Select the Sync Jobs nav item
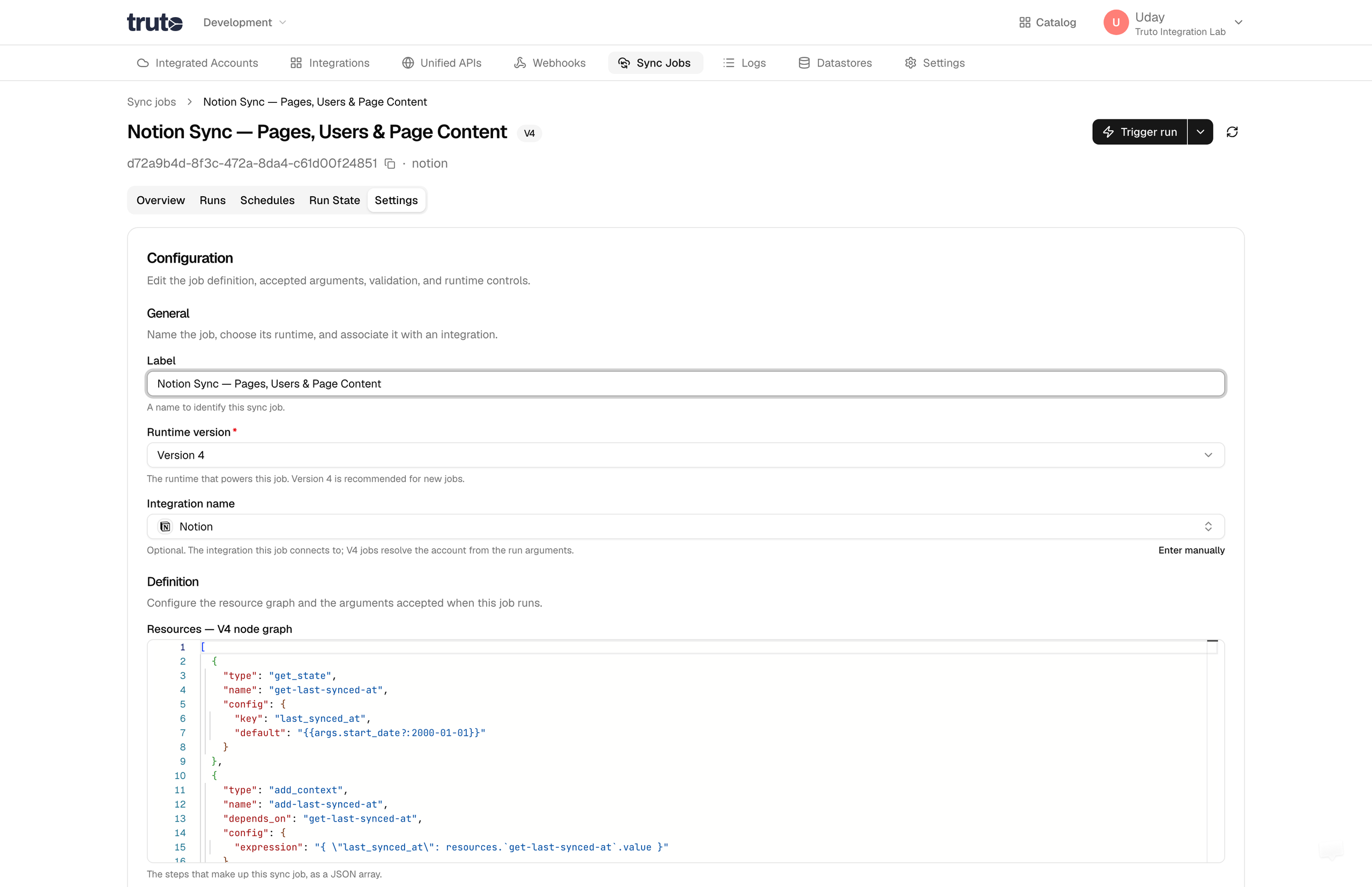This screenshot has height=887, width=1372. point(655,63)
